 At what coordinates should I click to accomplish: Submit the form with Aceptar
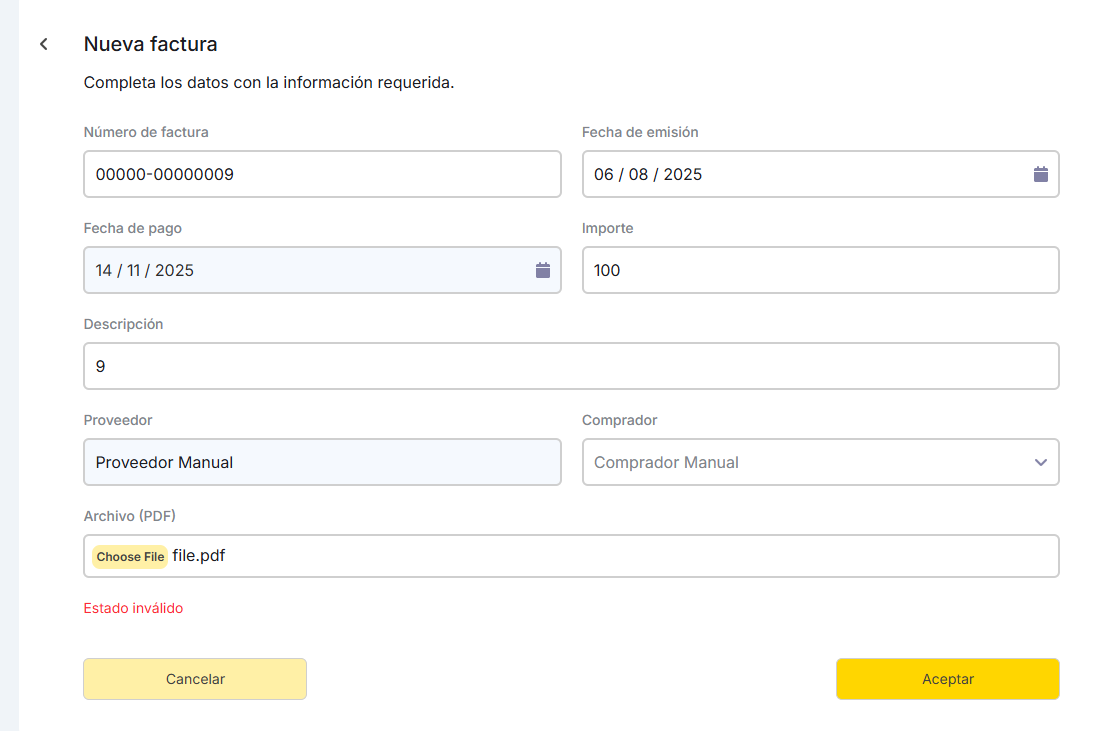[947, 679]
